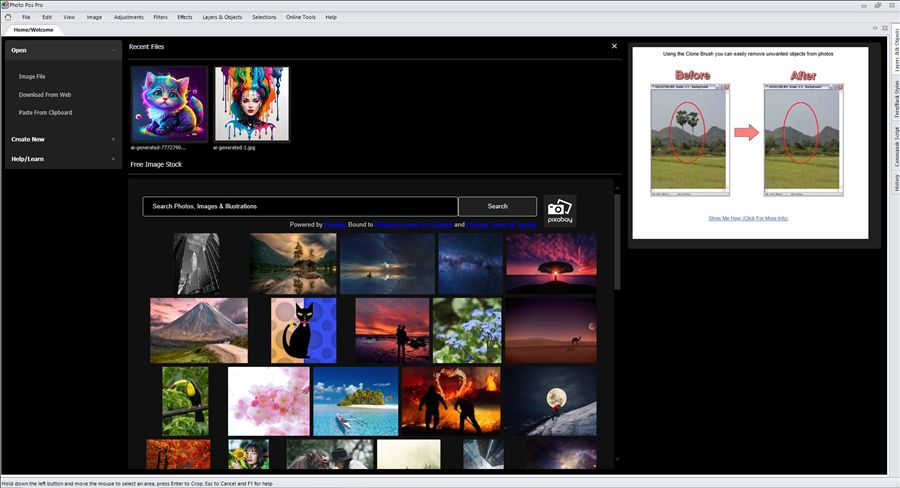Viewport: 900px width, 488px height.
Task: Switch to the Home/Welcome tab
Action: pos(32,29)
